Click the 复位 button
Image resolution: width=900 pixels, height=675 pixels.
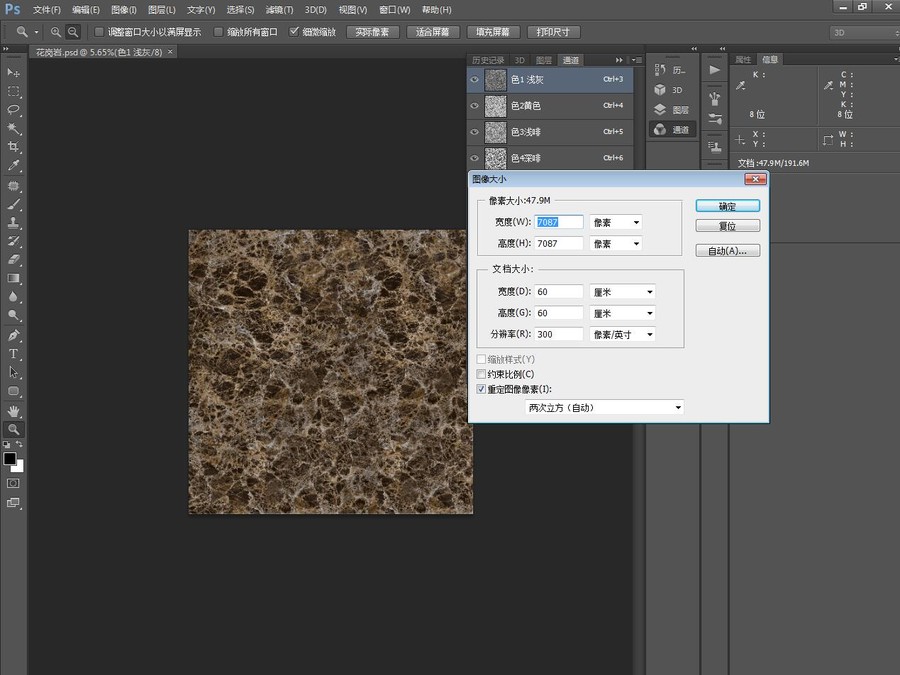click(x=728, y=226)
